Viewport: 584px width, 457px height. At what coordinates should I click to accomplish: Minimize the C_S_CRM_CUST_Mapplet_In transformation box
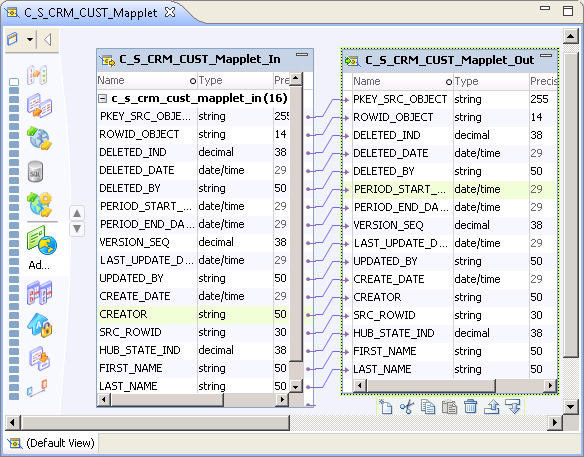[302, 55]
